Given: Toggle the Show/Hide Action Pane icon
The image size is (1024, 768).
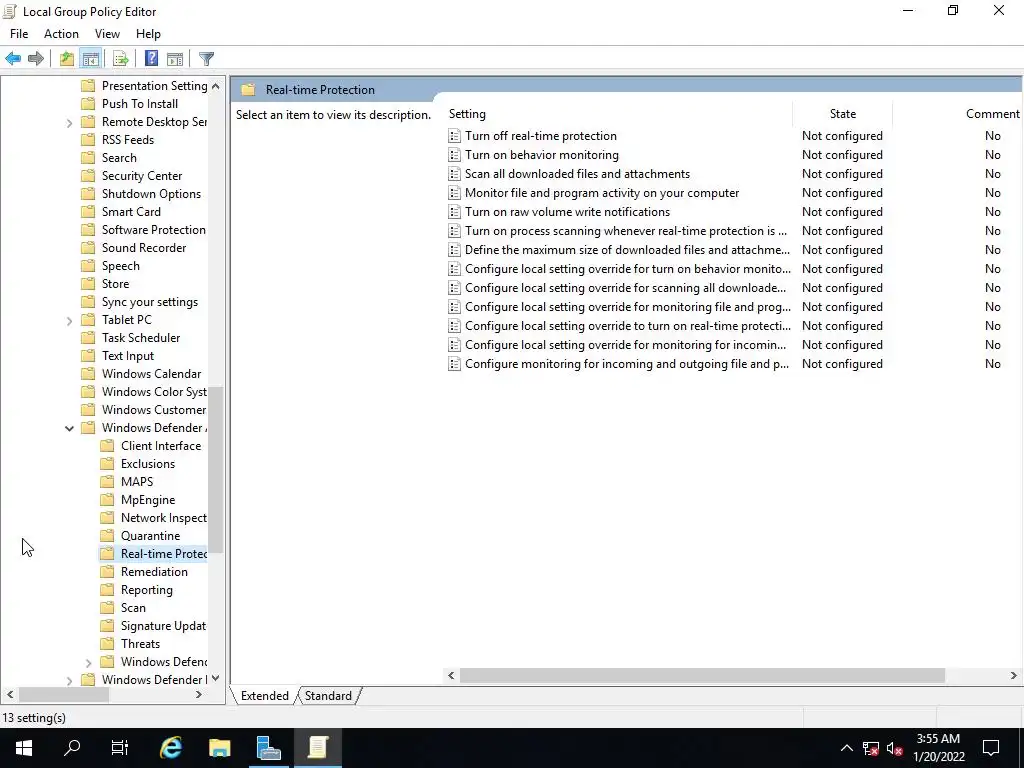Looking at the screenshot, I should 175,59.
